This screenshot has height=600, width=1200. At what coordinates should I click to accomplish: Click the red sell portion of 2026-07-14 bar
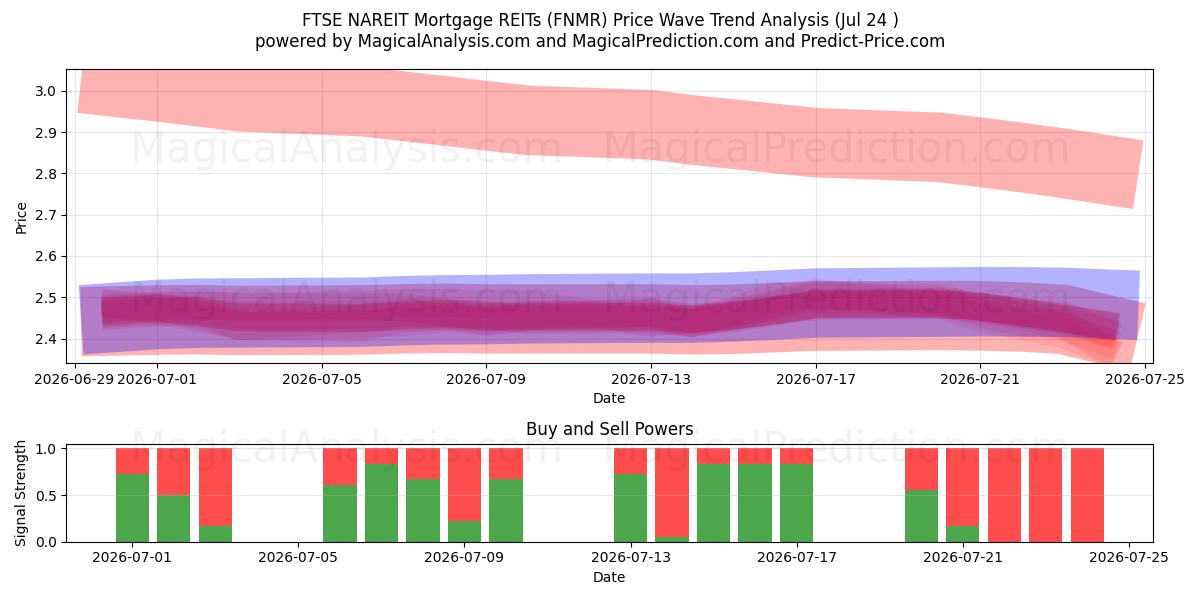pyautogui.click(x=672, y=492)
